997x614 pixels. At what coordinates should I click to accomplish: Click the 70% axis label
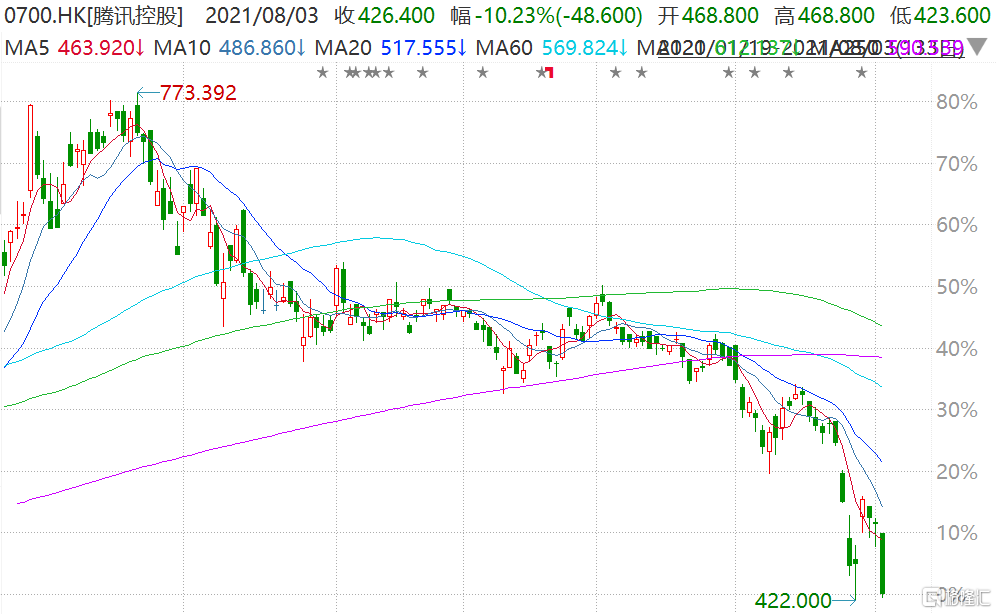point(956,164)
